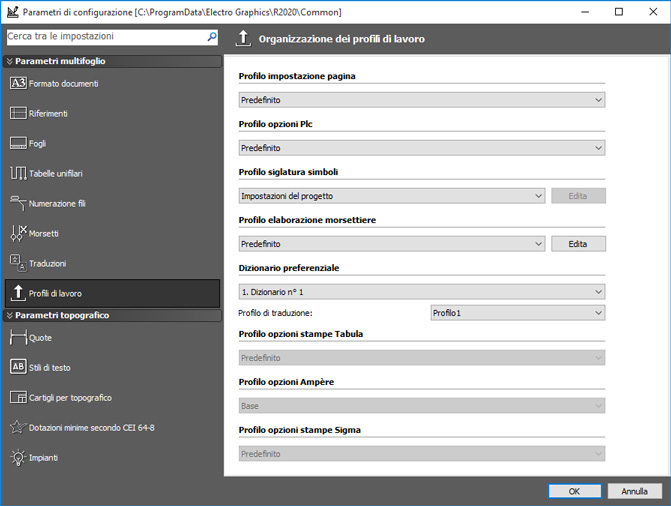This screenshot has width=671, height=506.
Task: Open Profilo opzioni Plc dropdown
Action: click(x=422, y=148)
